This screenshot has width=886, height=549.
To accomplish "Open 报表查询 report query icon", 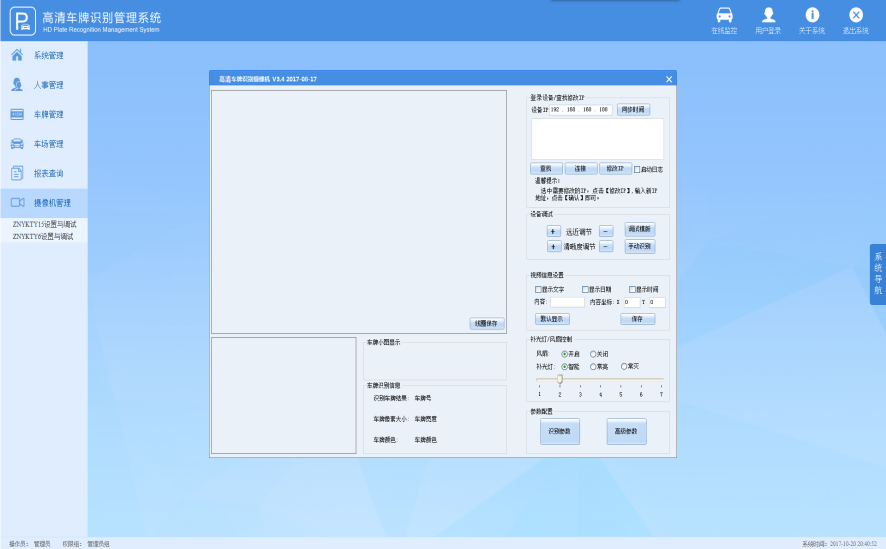I will 17,173.
